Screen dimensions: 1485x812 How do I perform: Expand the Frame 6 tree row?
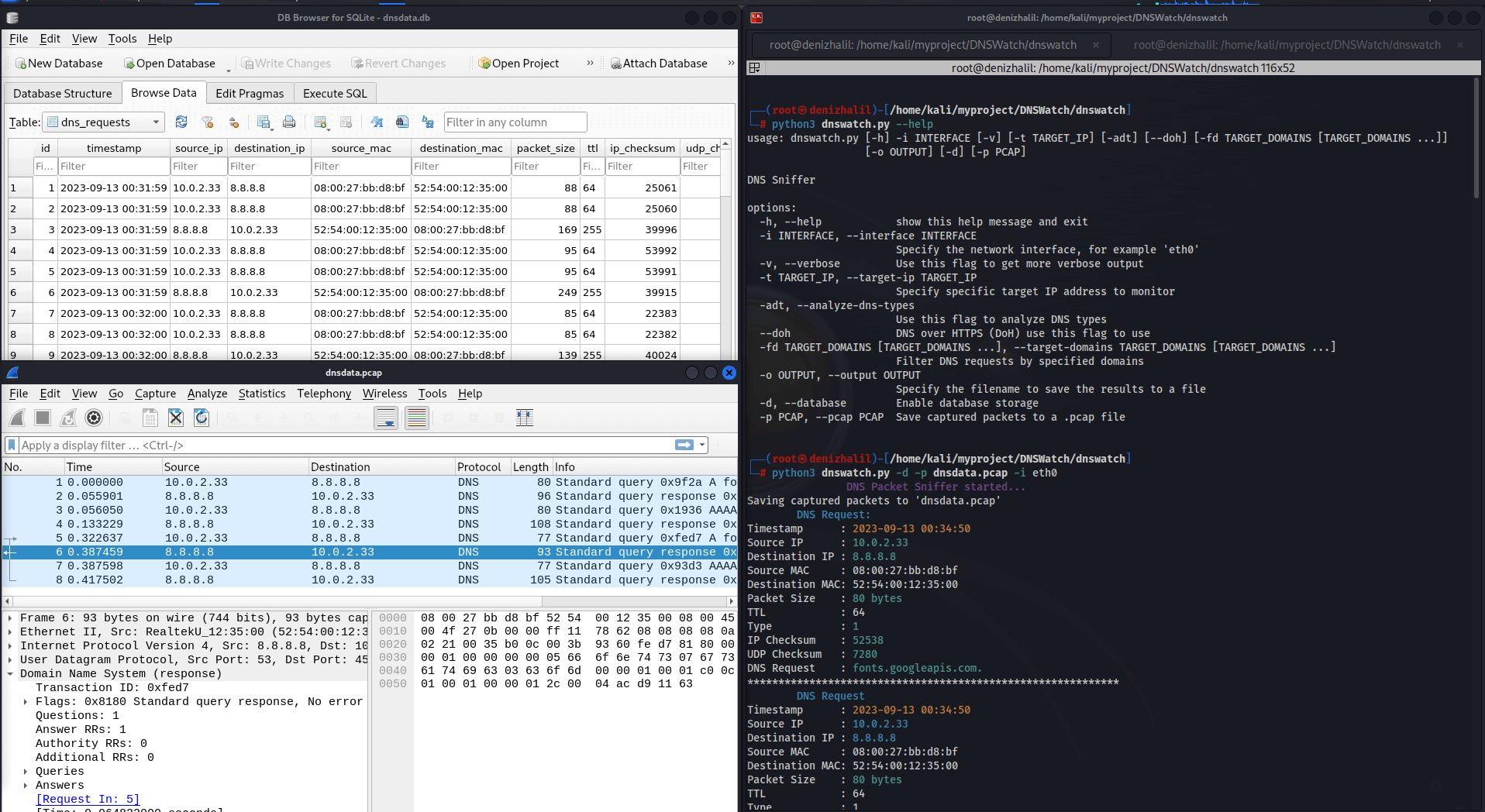(x=9, y=618)
